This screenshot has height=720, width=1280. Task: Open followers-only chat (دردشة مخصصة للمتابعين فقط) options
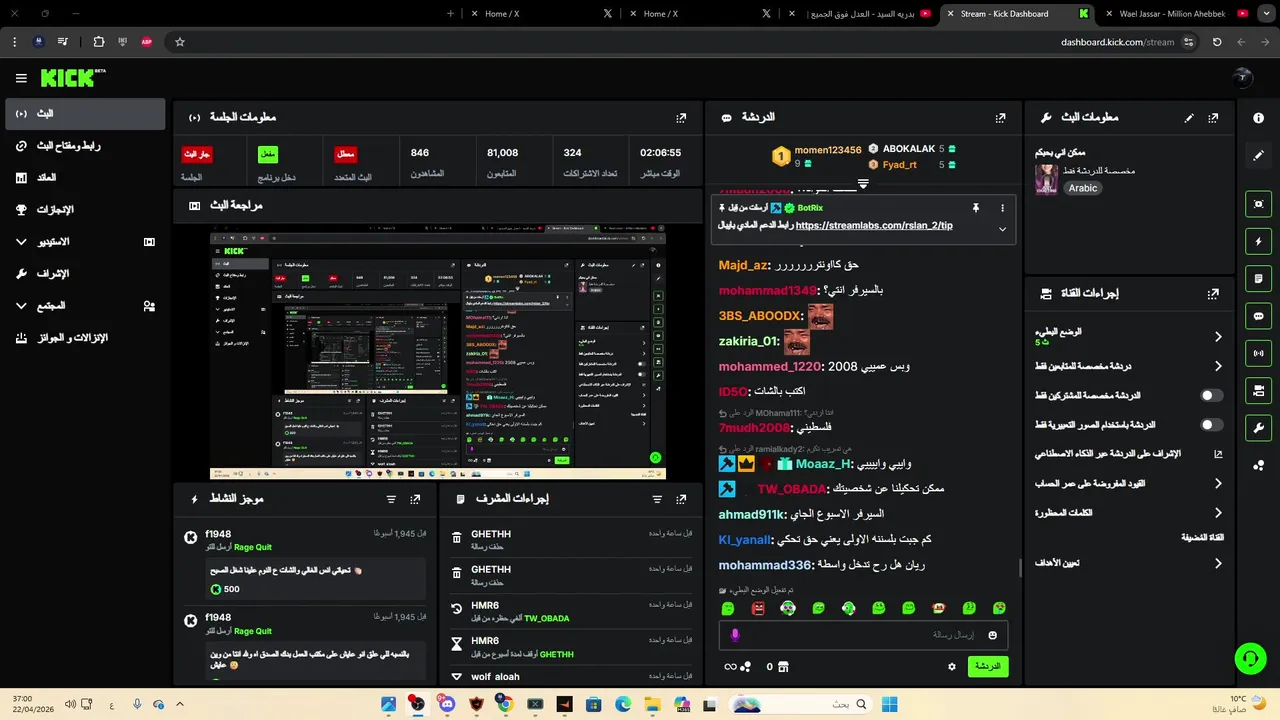1129,366
